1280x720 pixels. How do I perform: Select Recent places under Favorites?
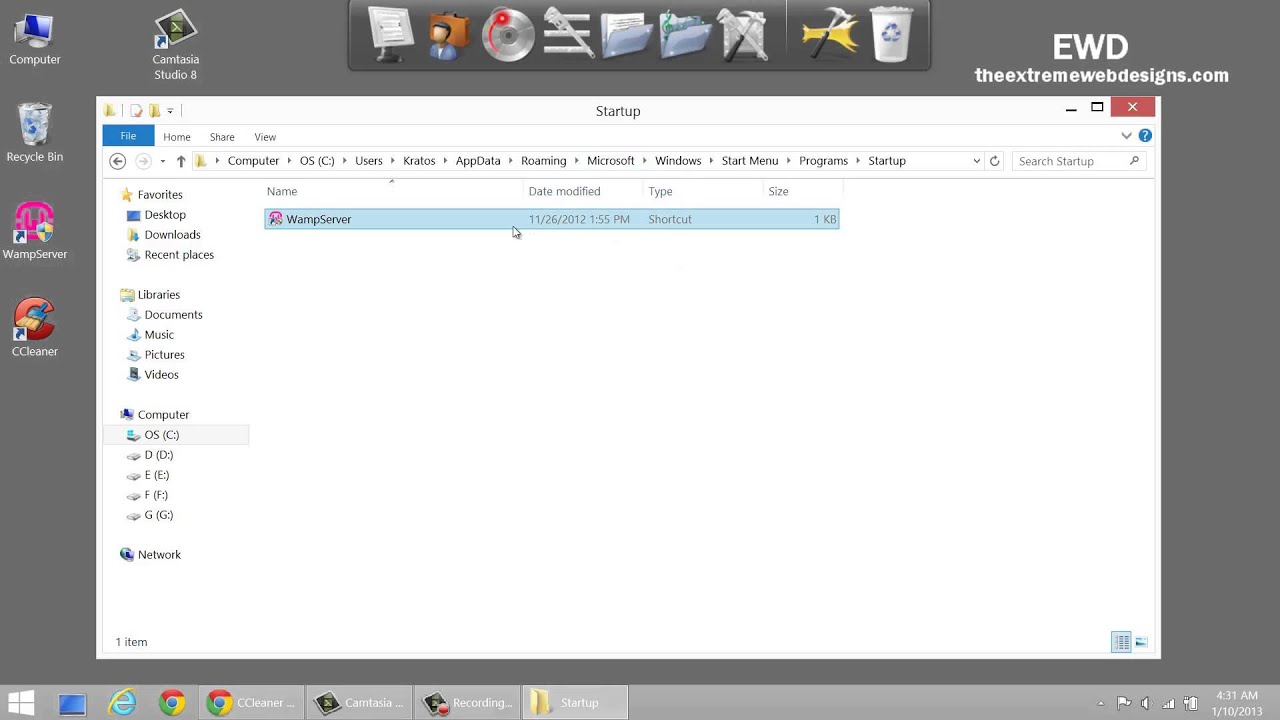[179, 255]
